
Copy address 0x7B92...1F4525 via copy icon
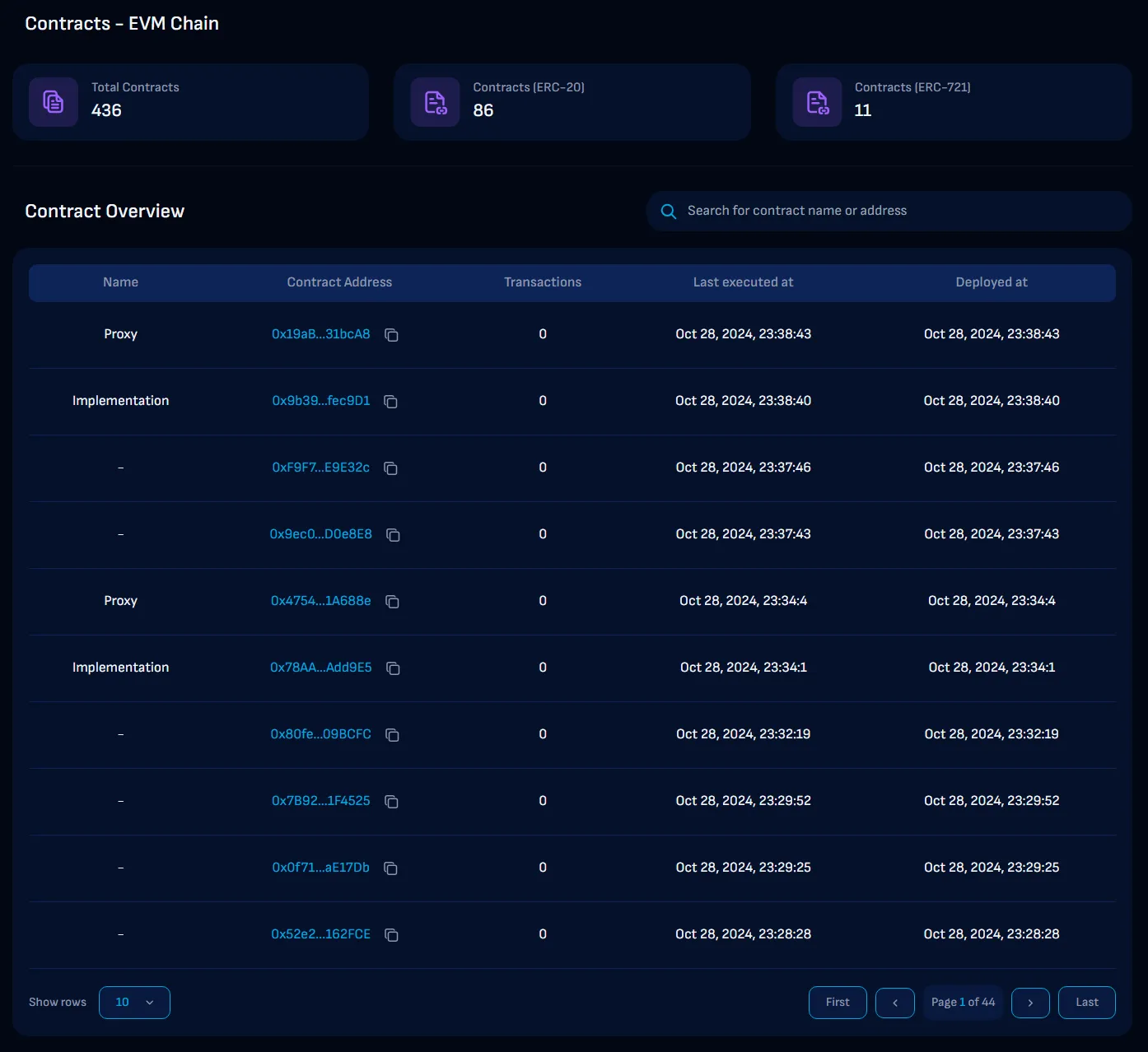click(x=392, y=802)
